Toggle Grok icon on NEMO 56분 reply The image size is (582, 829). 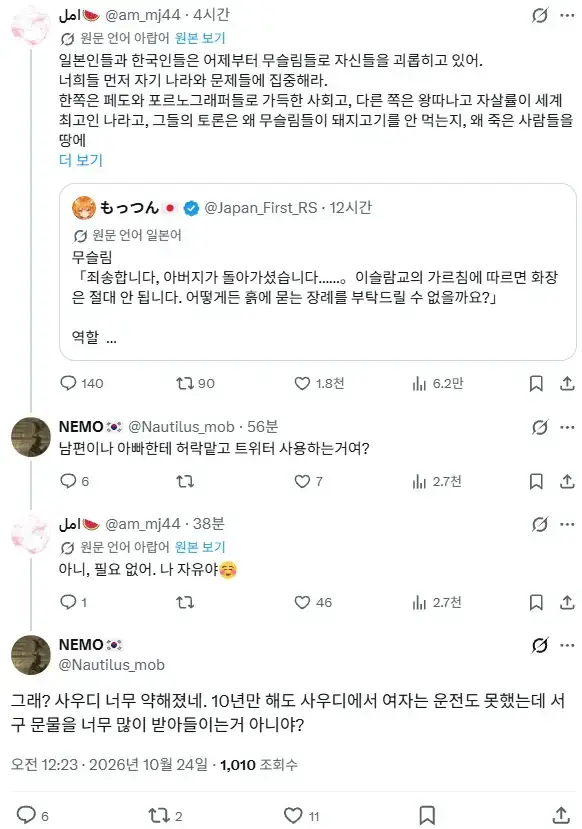coord(539,427)
